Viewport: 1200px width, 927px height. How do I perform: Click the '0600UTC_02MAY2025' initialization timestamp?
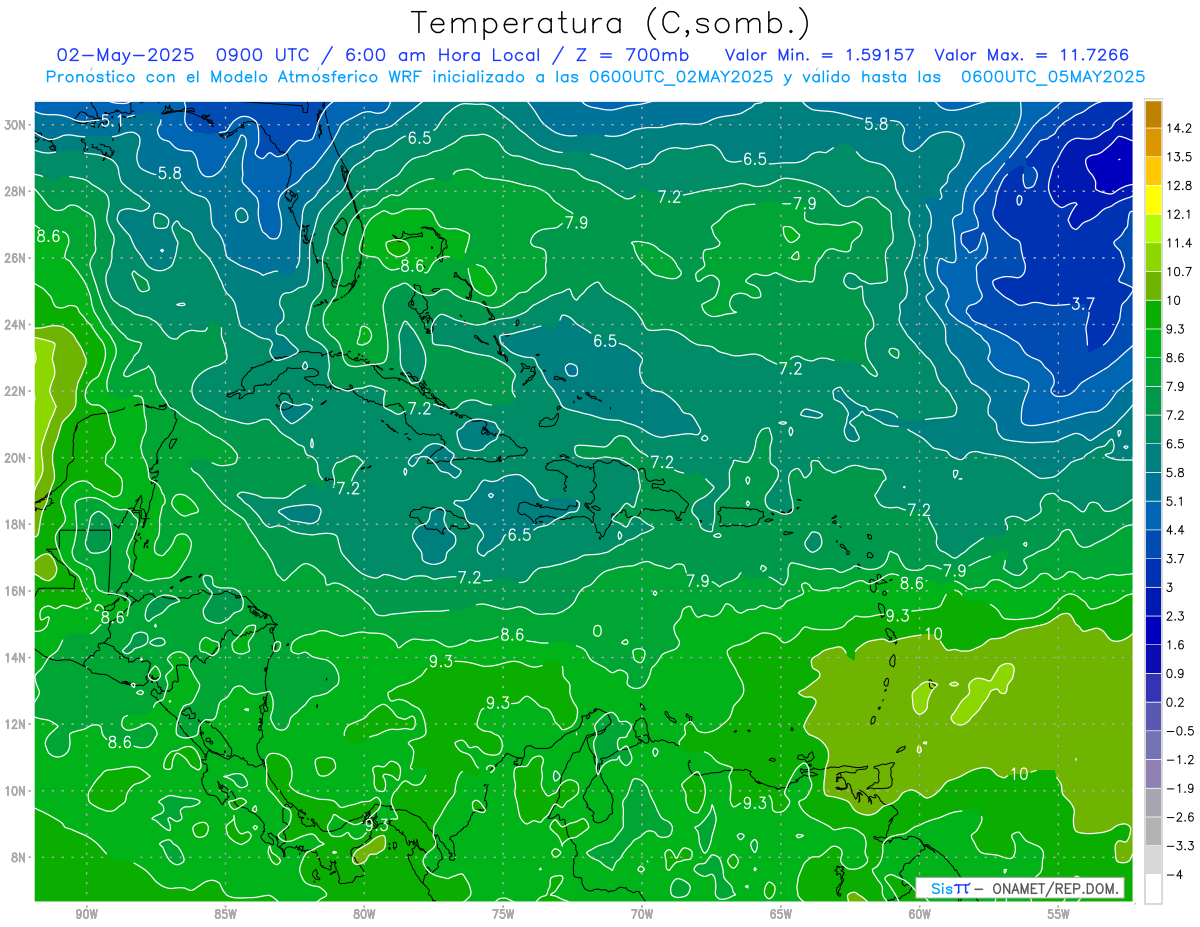pos(681,77)
